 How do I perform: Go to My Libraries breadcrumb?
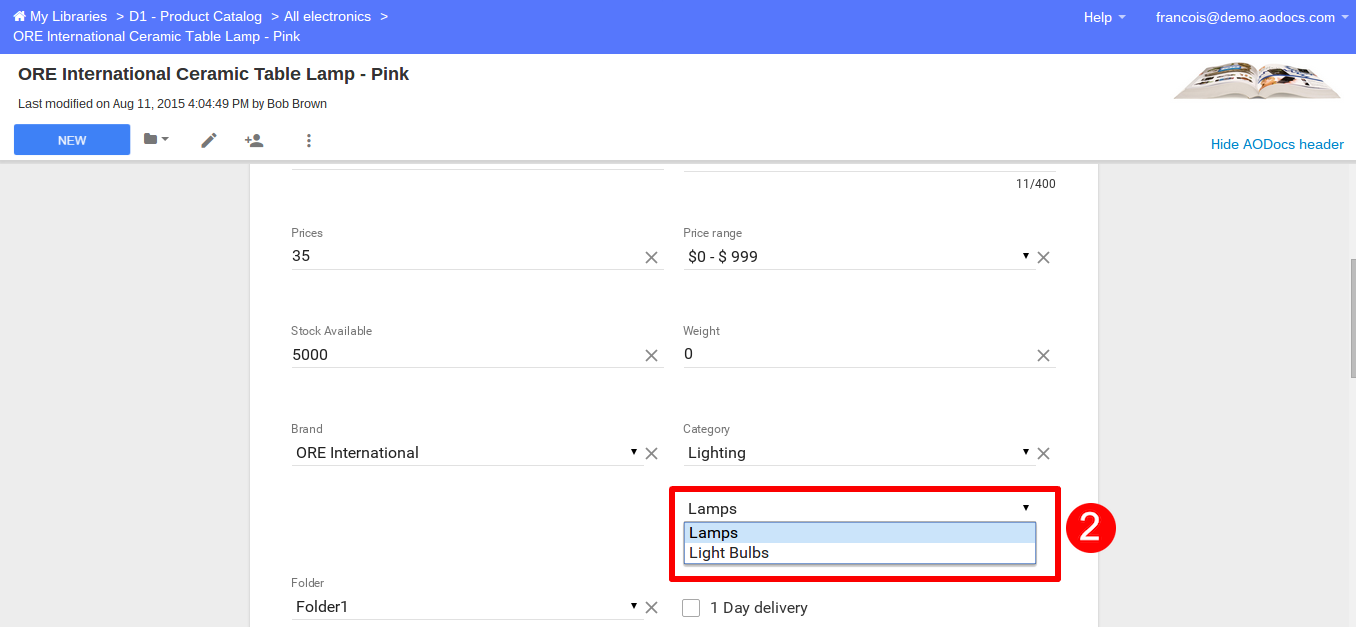(68, 16)
